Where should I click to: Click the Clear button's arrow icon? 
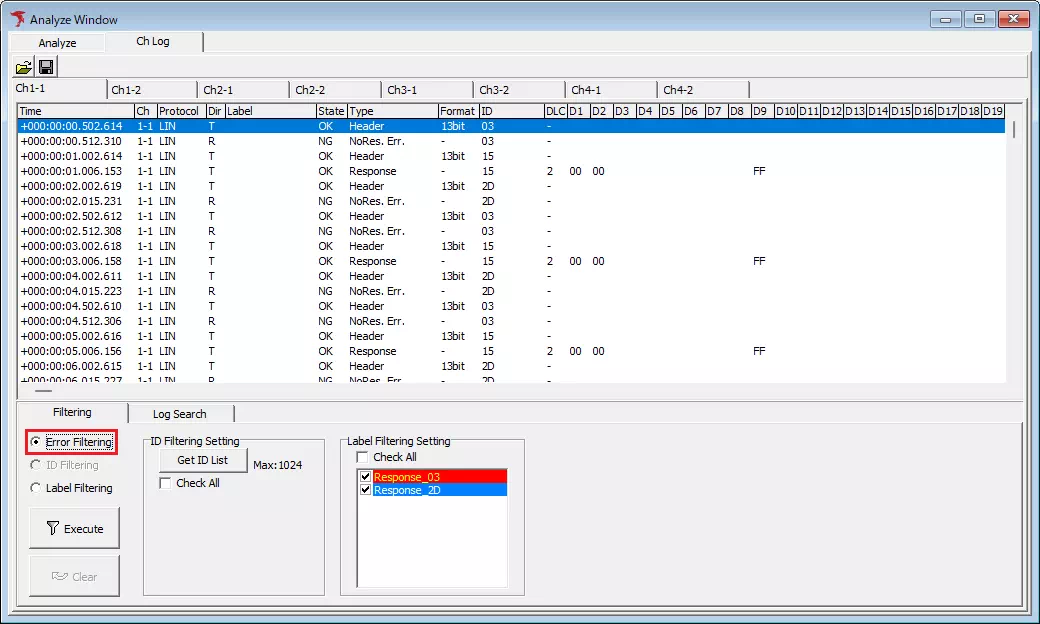(60, 574)
